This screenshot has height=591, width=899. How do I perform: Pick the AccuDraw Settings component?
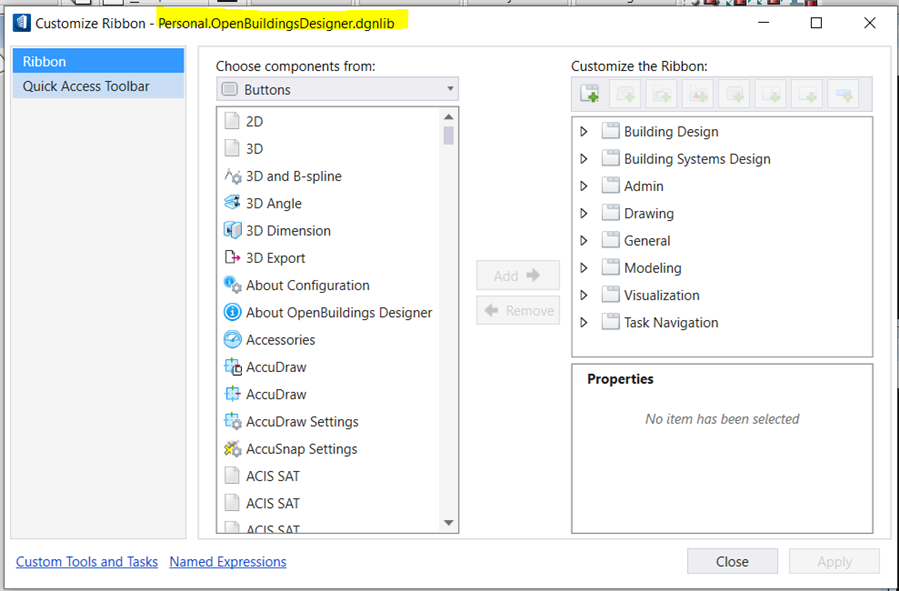291,422
